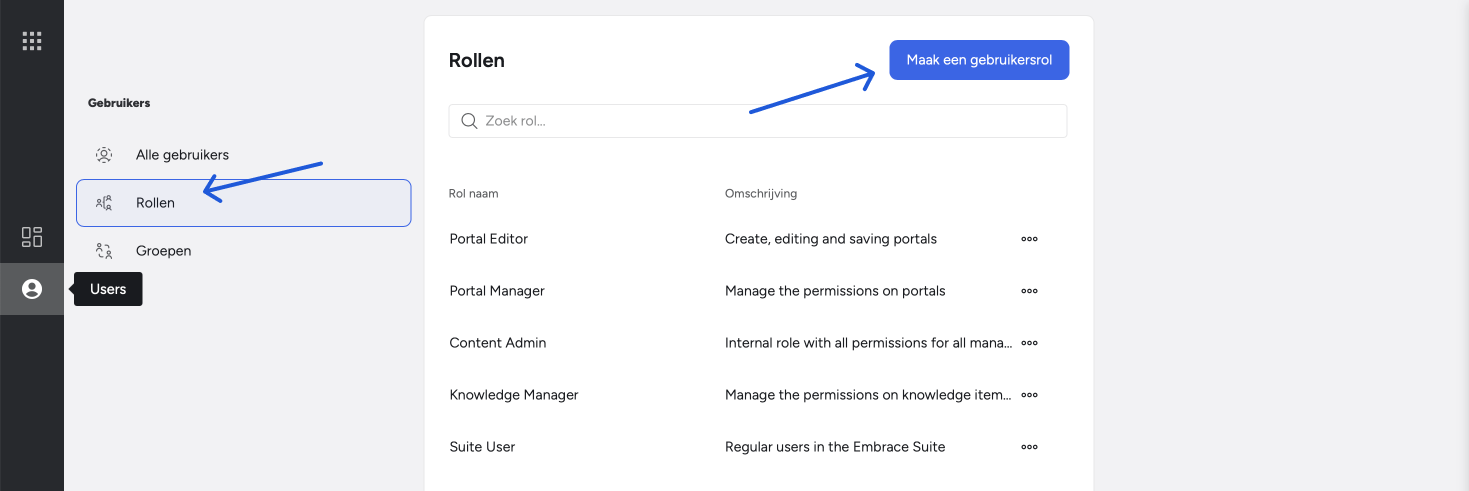
Task: Open the app launcher grid icon
Action: click(32, 41)
